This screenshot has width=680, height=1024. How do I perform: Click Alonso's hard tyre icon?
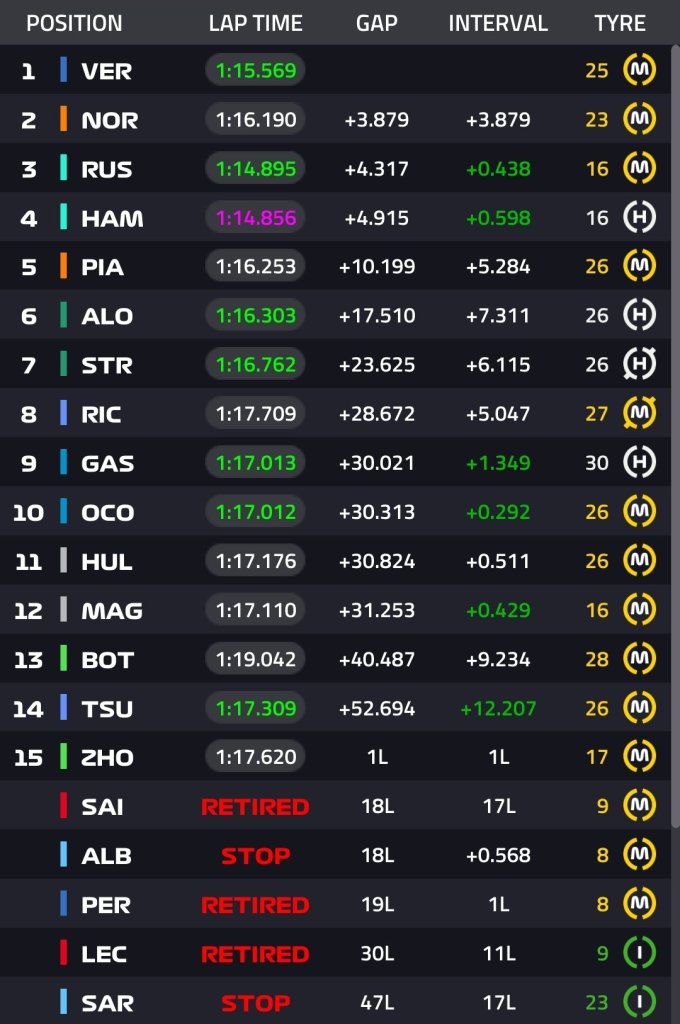[639, 315]
